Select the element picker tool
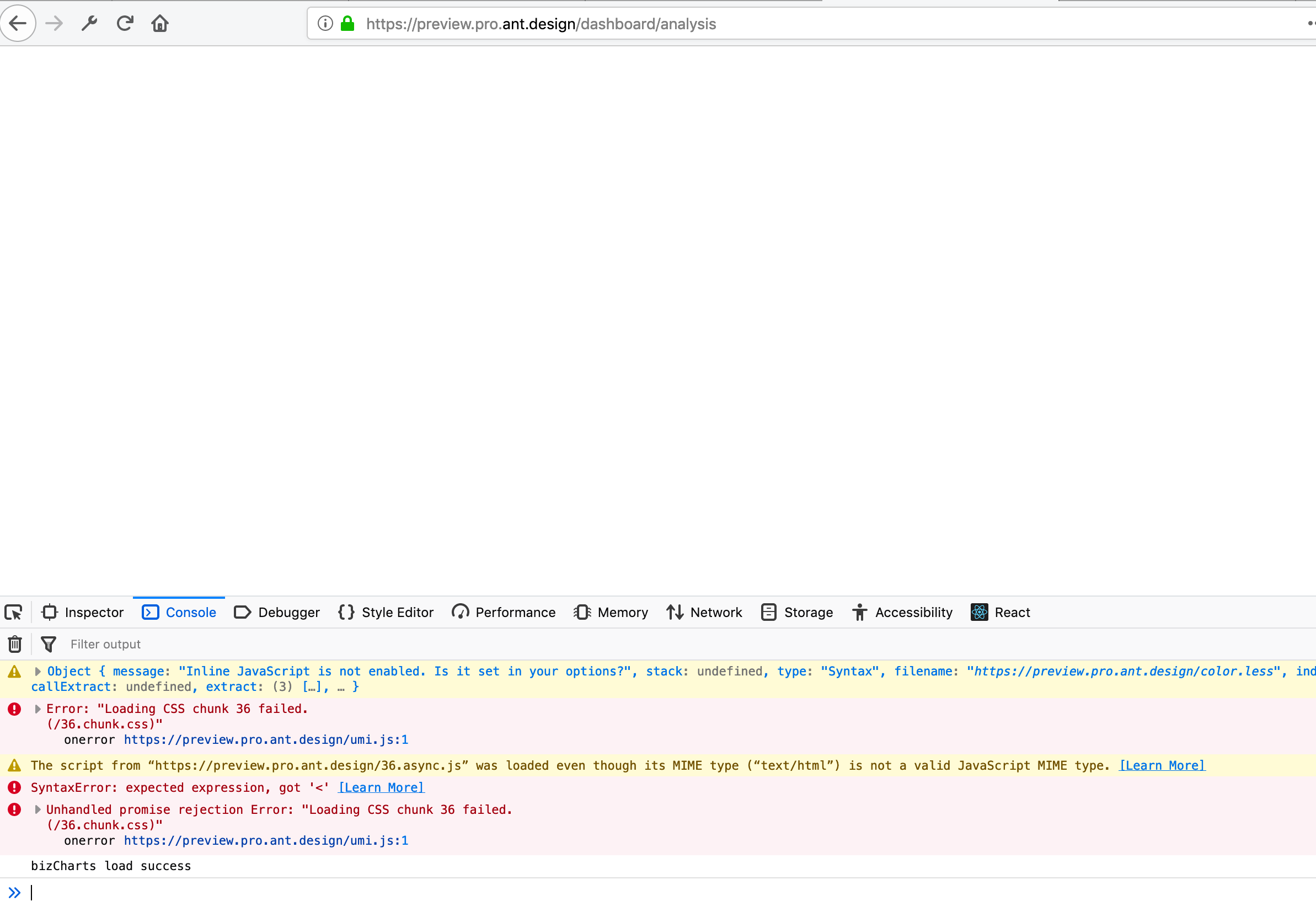Image resolution: width=1316 pixels, height=912 pixels. pos(13,612)
